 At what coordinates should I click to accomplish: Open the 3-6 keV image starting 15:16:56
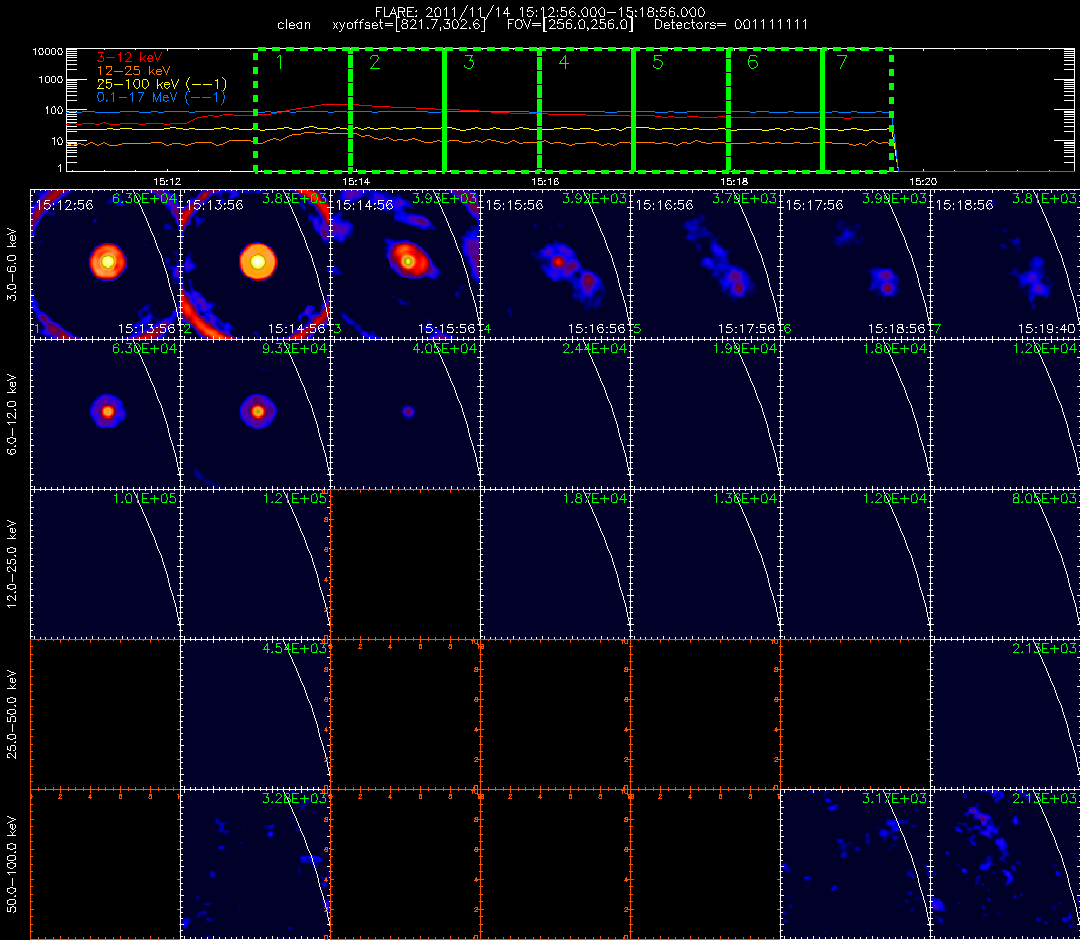[706, 264]
